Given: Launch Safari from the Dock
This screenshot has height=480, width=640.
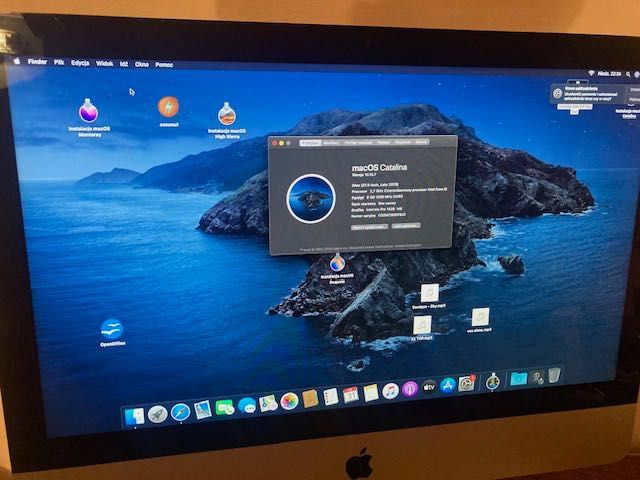Looking at the screenshot, I should 180,411.
